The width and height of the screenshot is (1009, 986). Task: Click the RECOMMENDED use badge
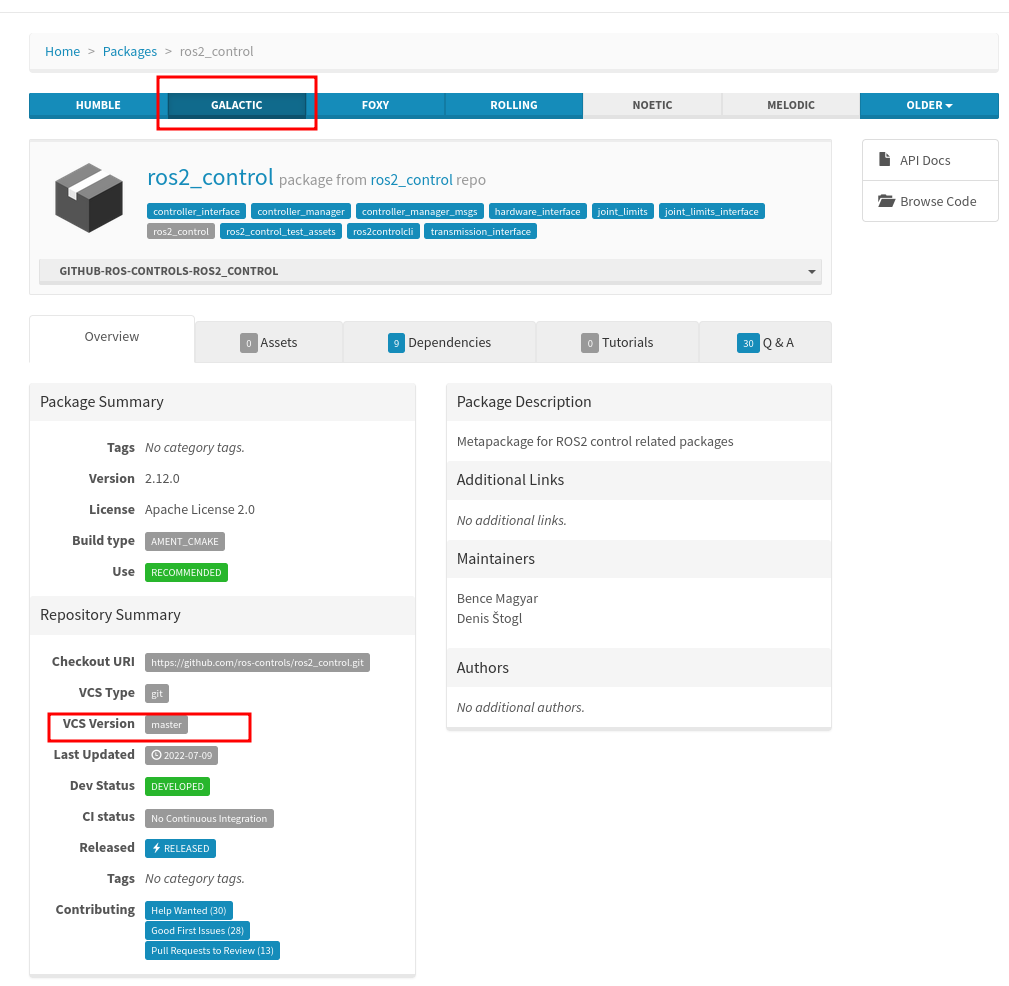[186, 573]
